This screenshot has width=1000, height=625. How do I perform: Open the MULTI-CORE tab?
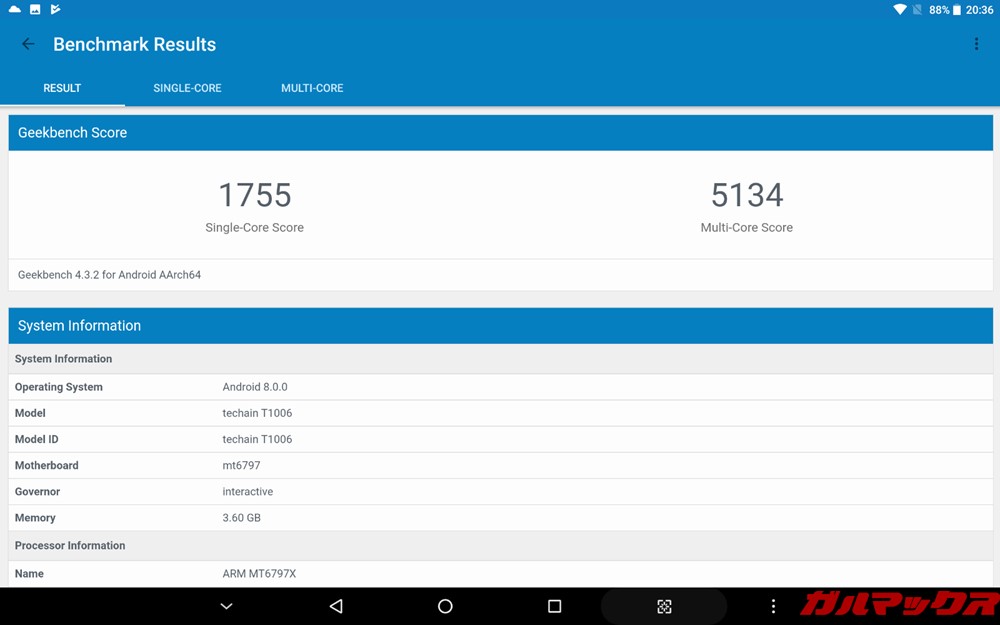coord(311,88)
